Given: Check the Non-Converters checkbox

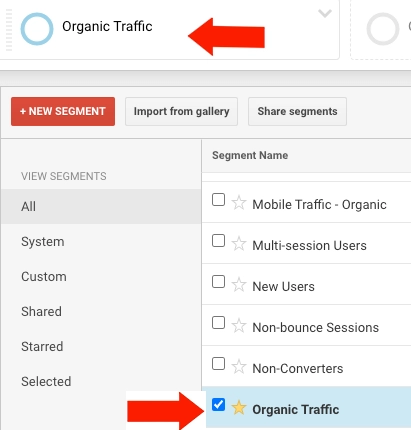Looking at the screenshot, I should point(218,364).
